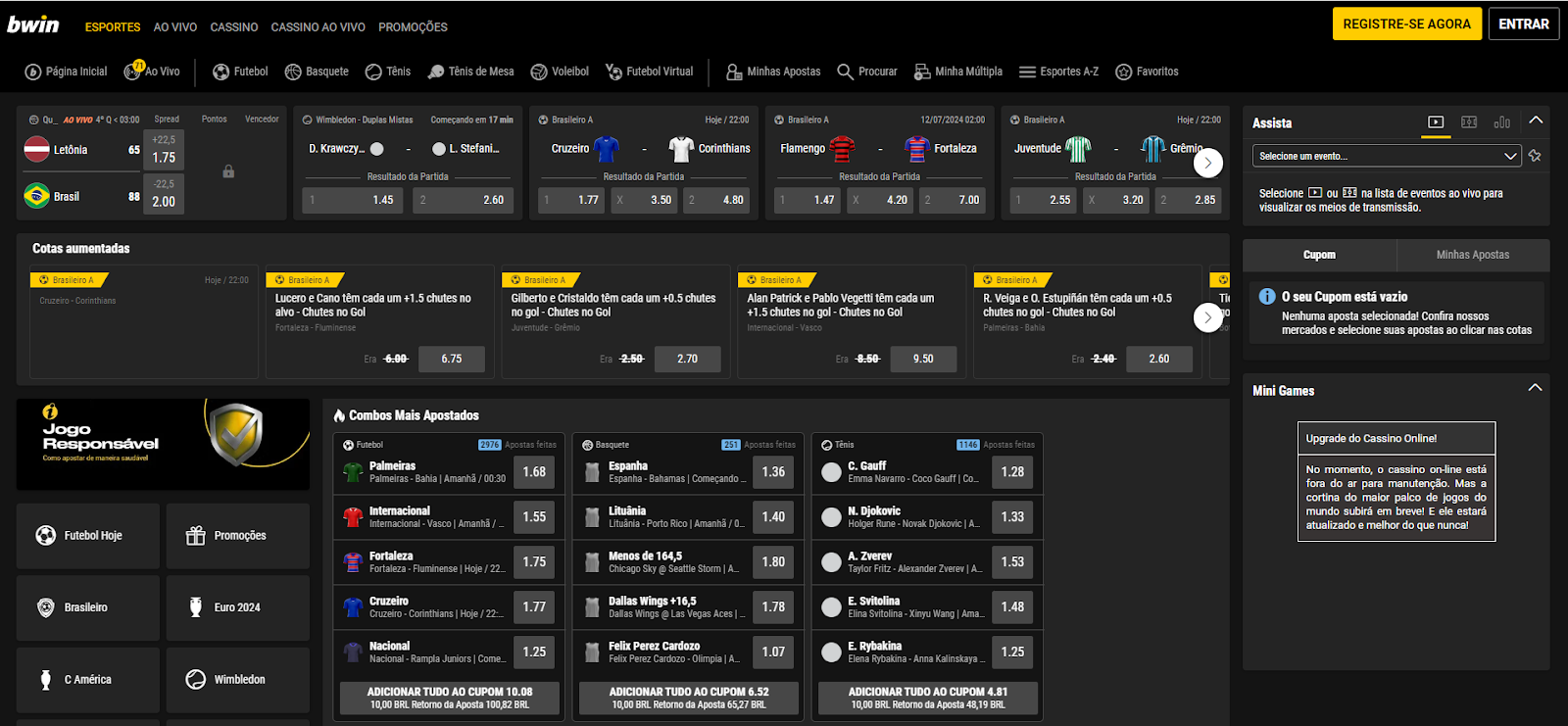Image resolution: width=1568 pixels, height=726 pixels.
Task: Open the CASSINO AO VIVO top menu
Action: click(x=318, y=27)
